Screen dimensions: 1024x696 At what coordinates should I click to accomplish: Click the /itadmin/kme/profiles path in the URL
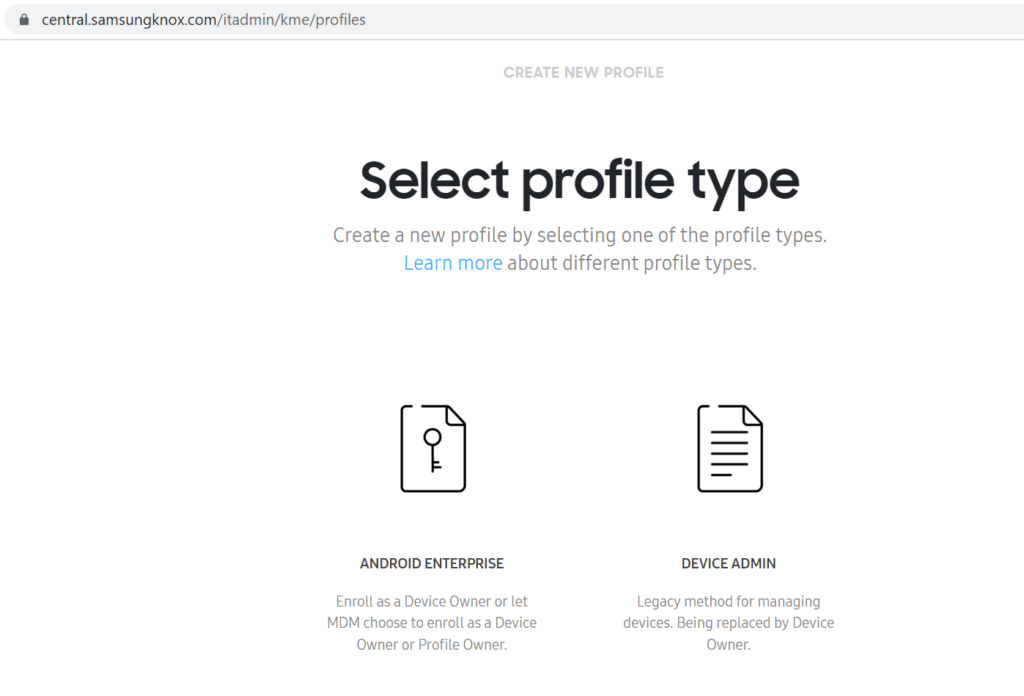click(x=291, y=20)
